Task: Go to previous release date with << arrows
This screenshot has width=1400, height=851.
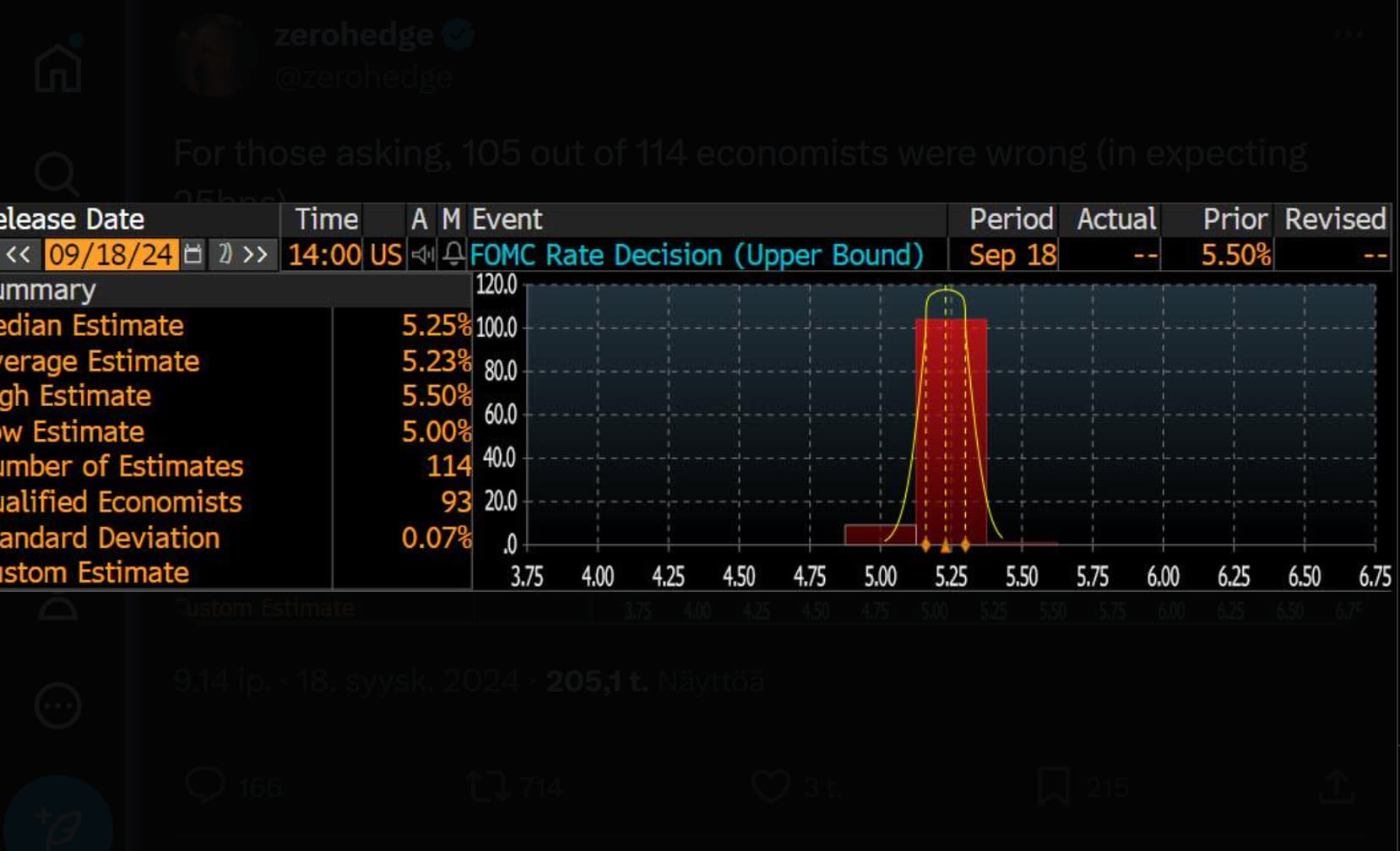Action: tap(19, 254)
